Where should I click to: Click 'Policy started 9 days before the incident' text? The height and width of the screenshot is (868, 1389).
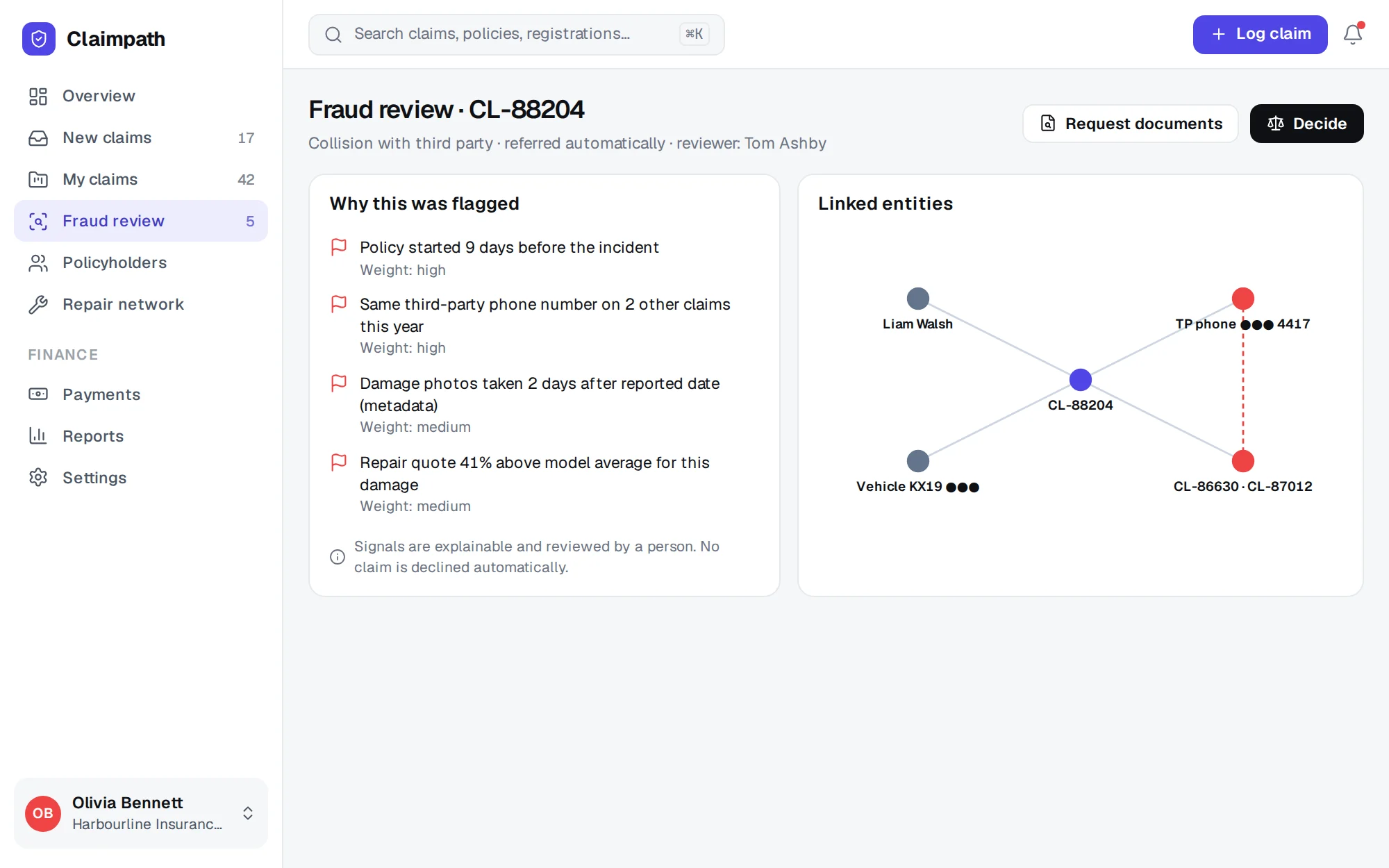point(509,247)
